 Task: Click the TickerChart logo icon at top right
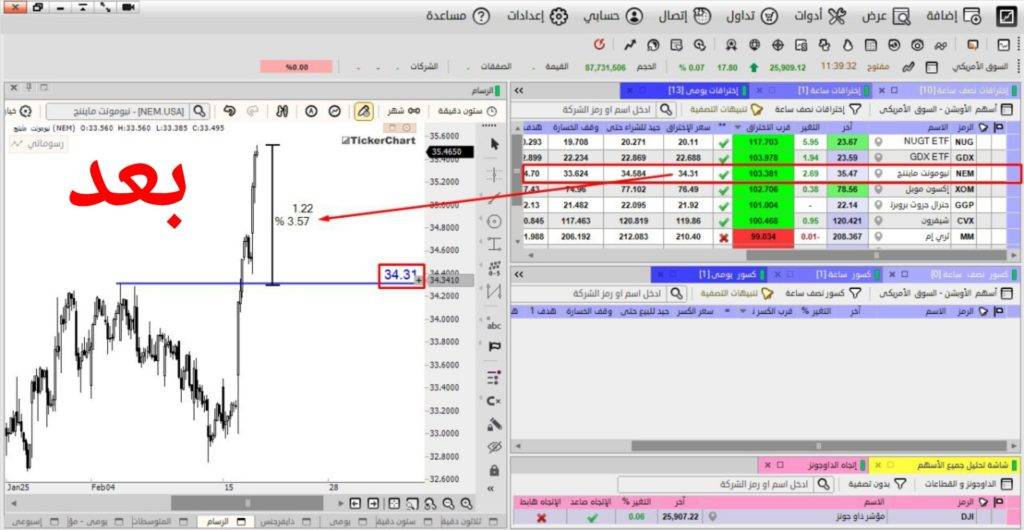[x=1006, y=16]
